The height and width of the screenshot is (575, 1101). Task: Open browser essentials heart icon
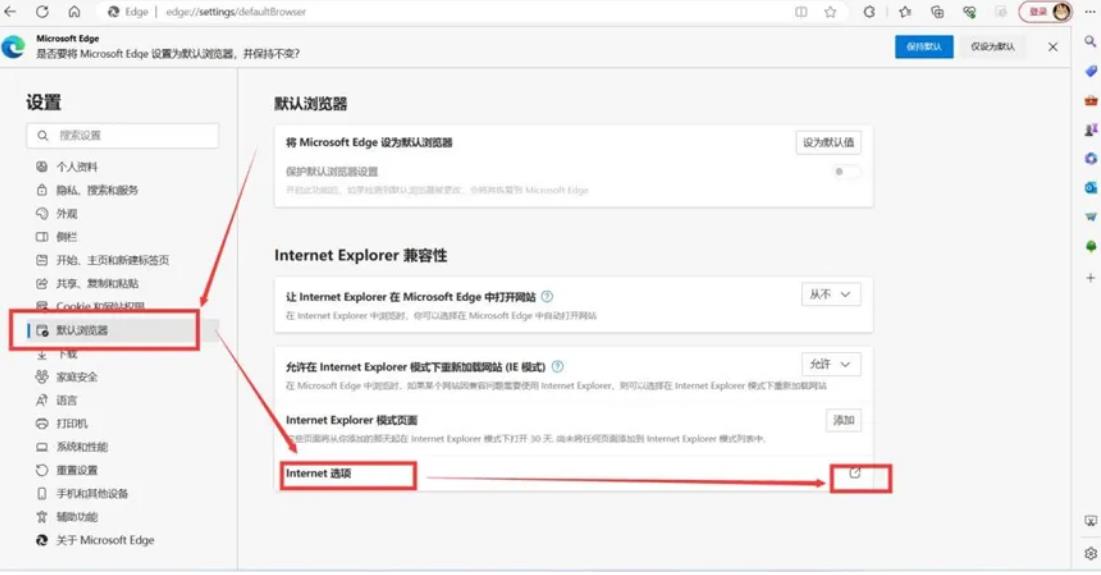point(970,12)
